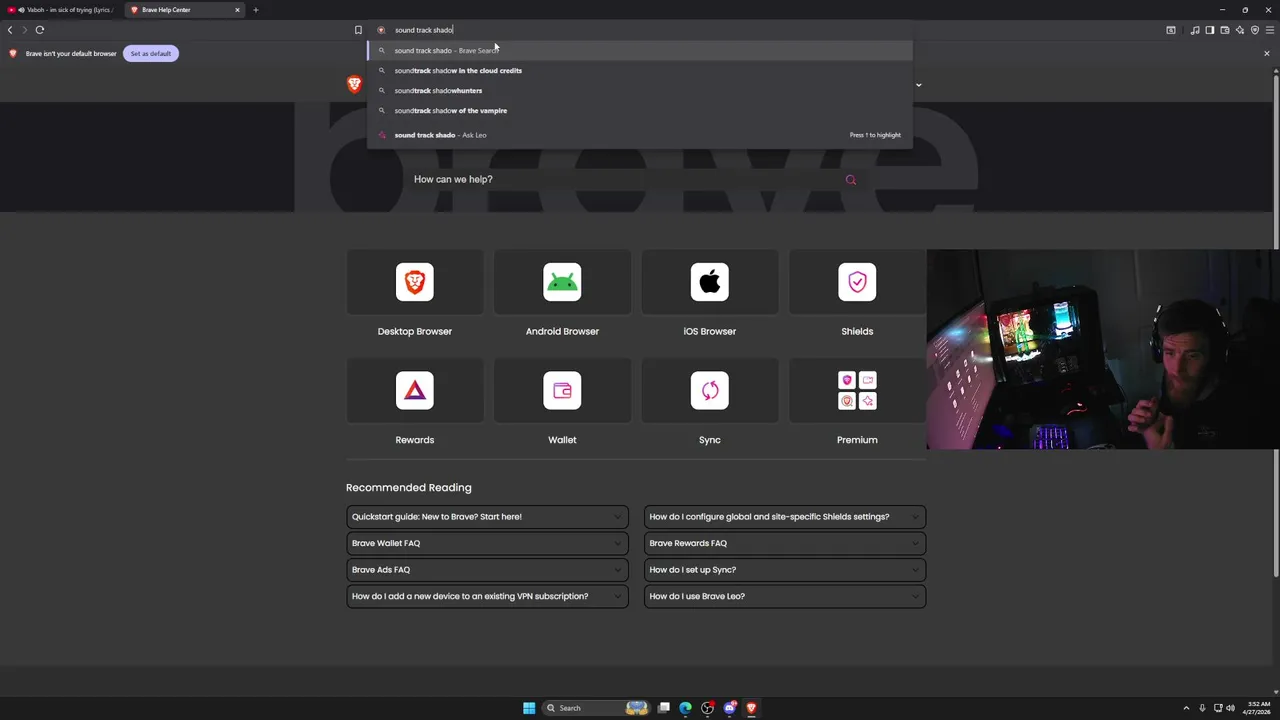Click the help search magnifier icon
The image size is (1280, 720).
pyautogui.click(x=851, y=180)
